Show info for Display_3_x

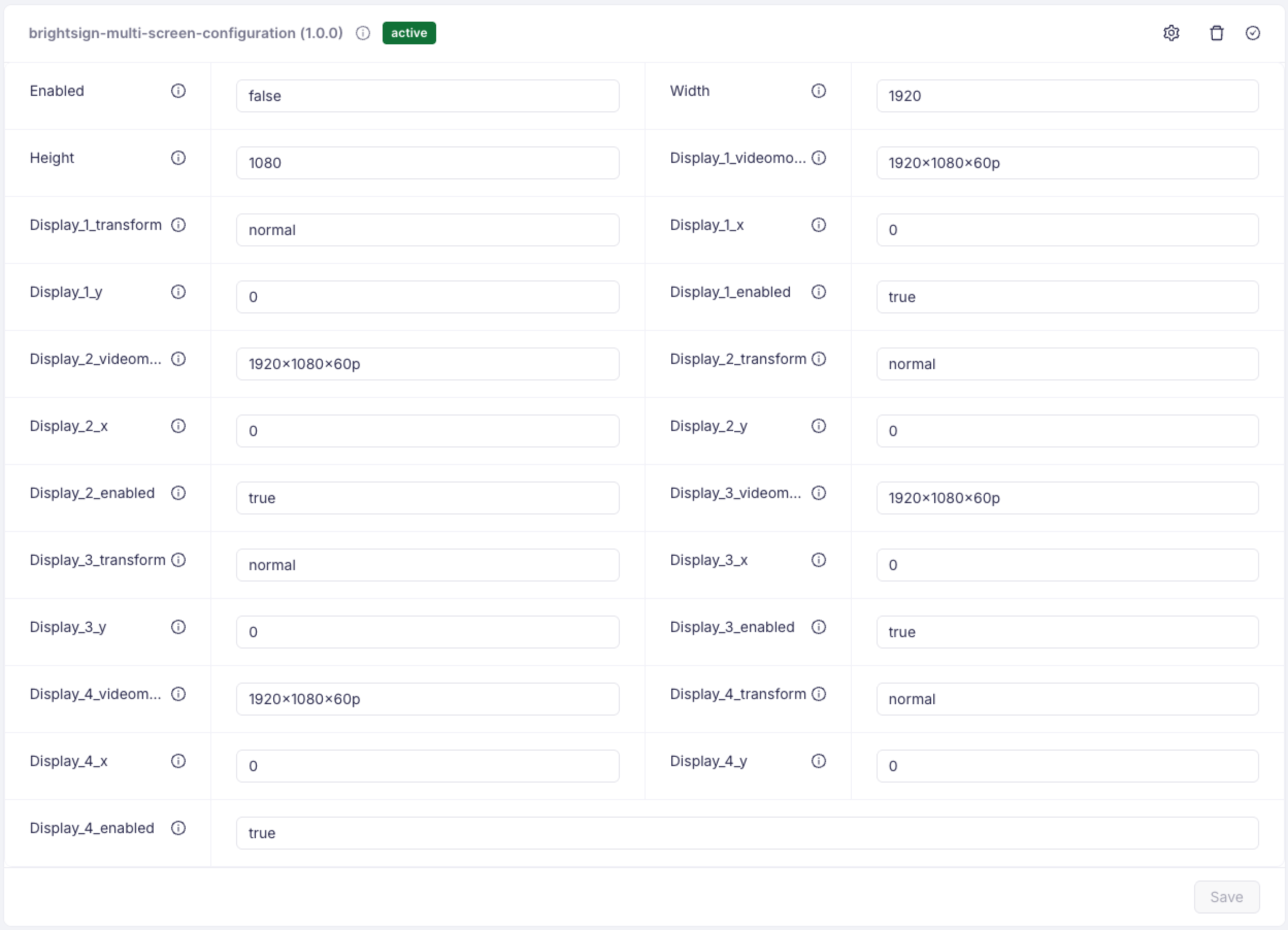[x=818, y=560]
